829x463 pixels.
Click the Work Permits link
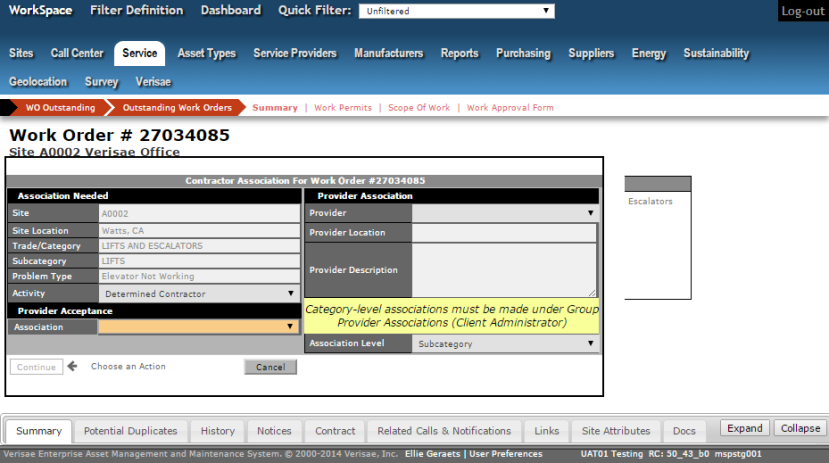click(343, 108)
